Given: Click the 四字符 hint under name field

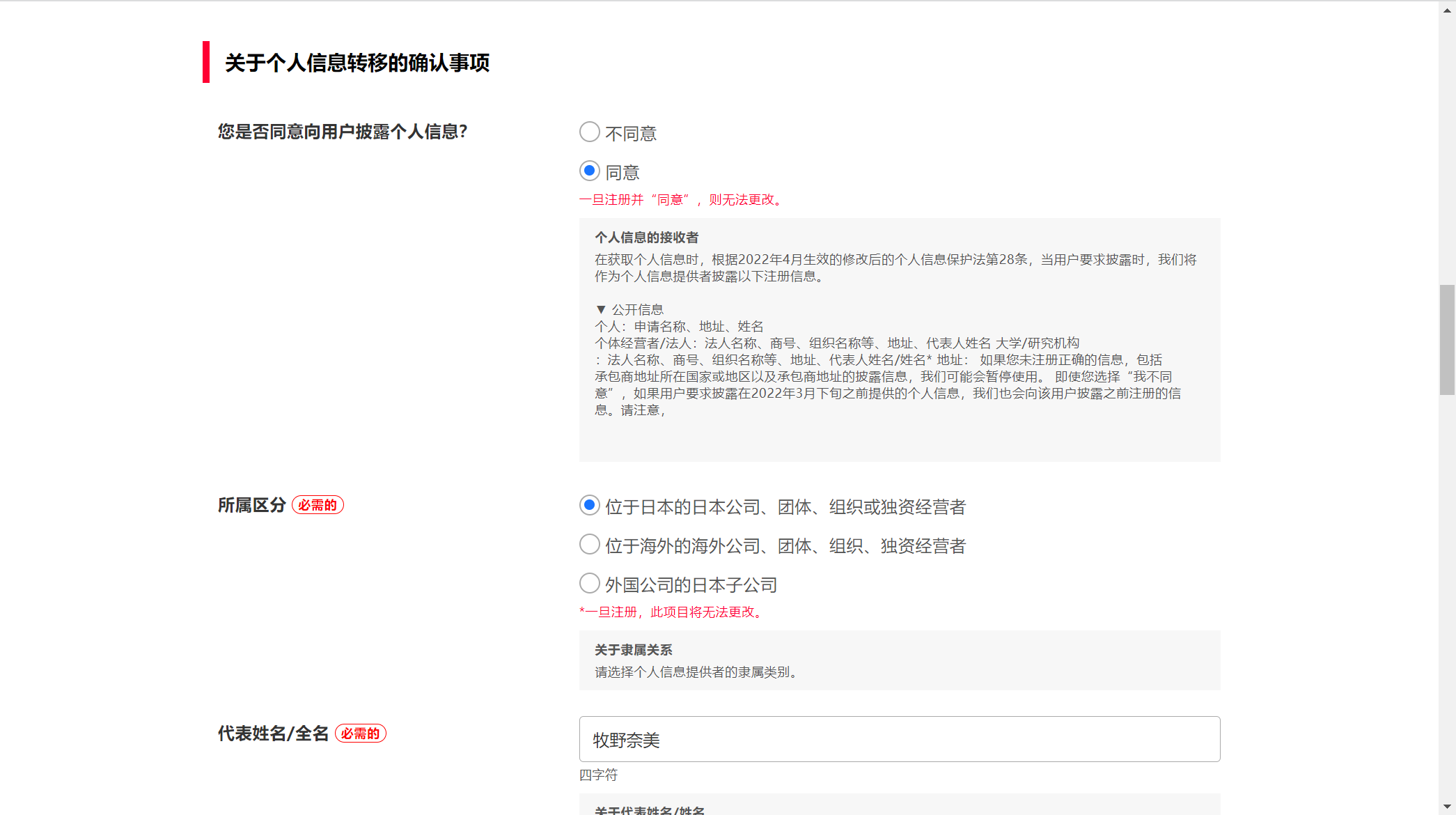Looking at the screenshot, I should coord(598,775).
